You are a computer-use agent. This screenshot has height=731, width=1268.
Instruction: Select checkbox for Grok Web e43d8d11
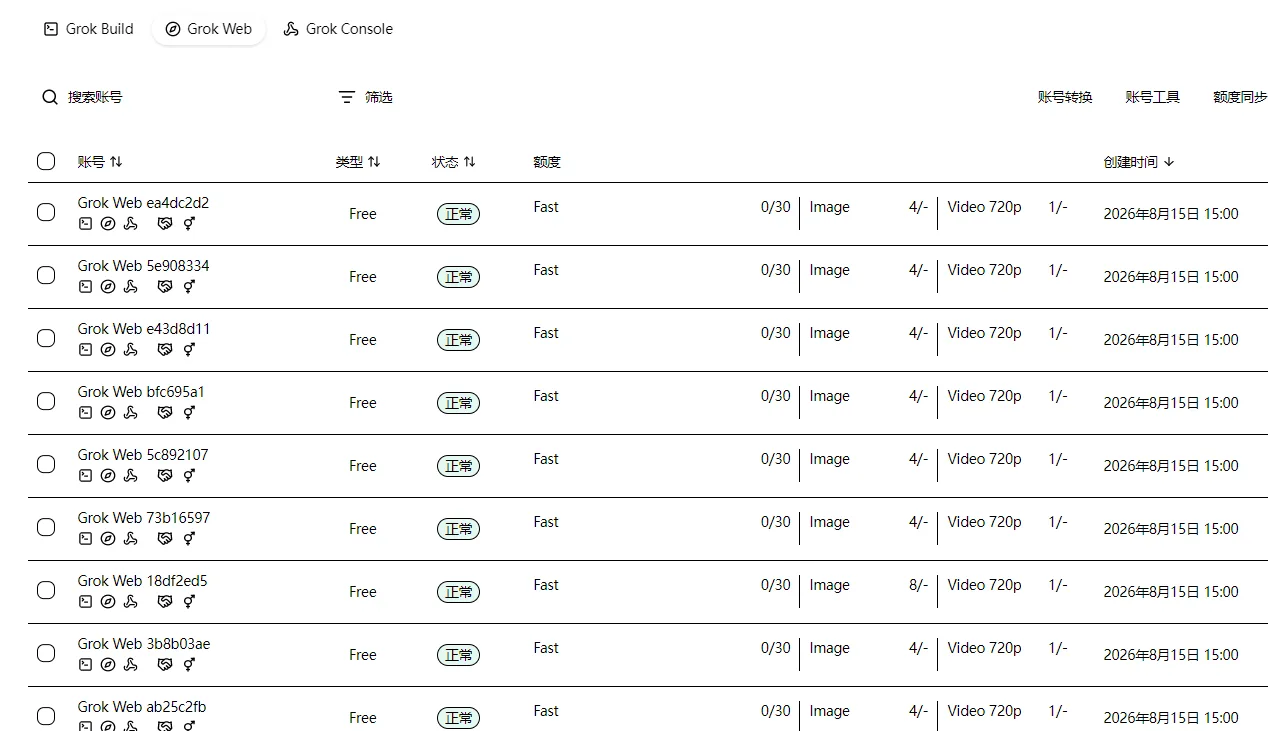[46, 338]
